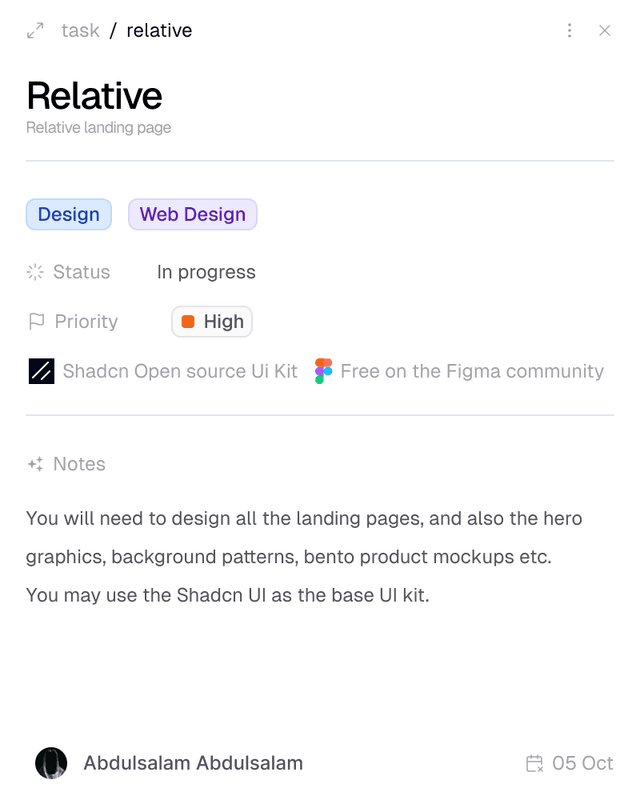The width and height of the screenshot is (640, 800).
Task: Click the sparkle icon beside Notes
Action: pos(34,464)
